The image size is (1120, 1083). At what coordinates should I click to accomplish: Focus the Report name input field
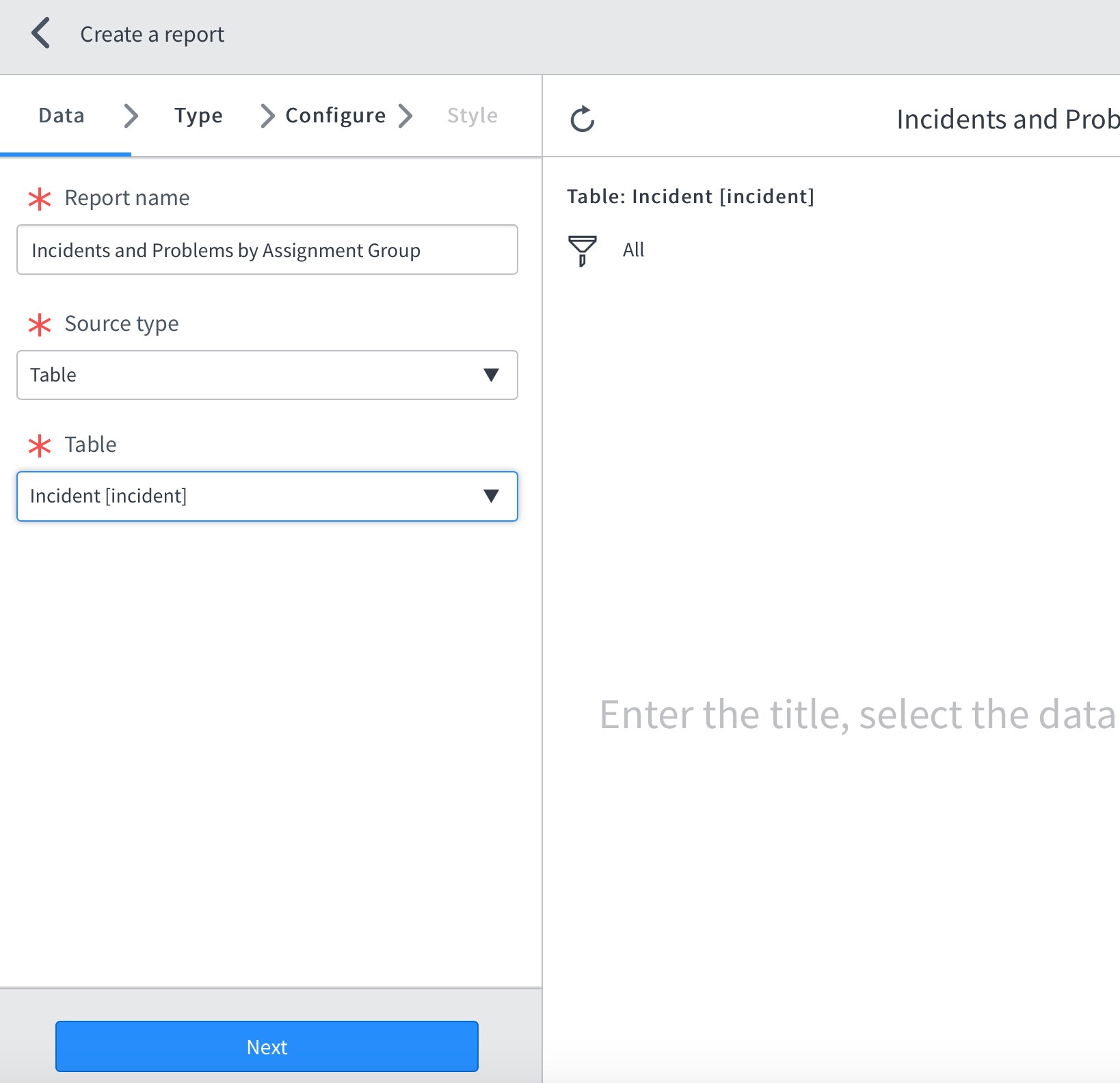point(267,250)
